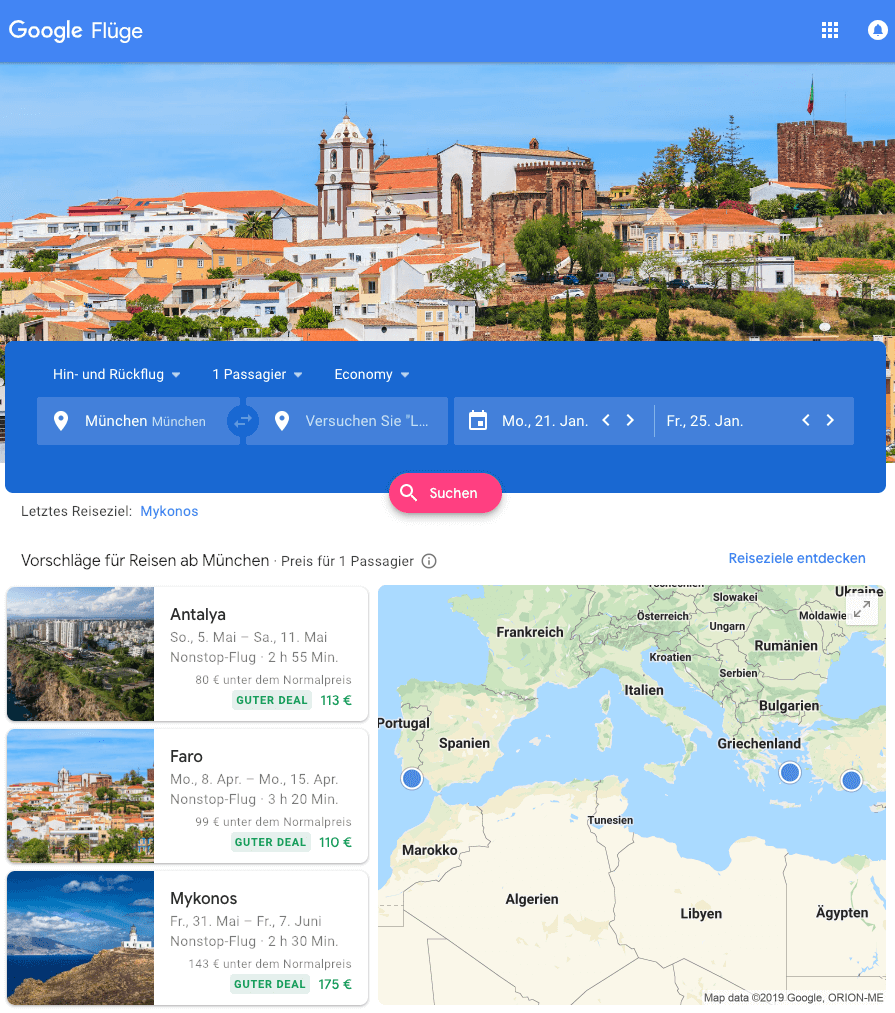This screenshot has height=1013, width=895.
Task: Open the Economy class dropdown
Action: [x=372, y=375]
